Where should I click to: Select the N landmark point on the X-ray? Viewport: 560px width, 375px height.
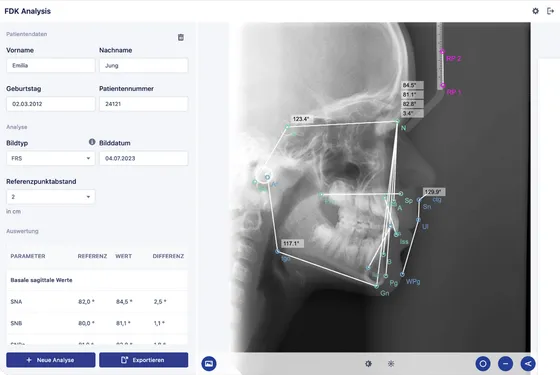pyautogui.click(x=398, y=122)
